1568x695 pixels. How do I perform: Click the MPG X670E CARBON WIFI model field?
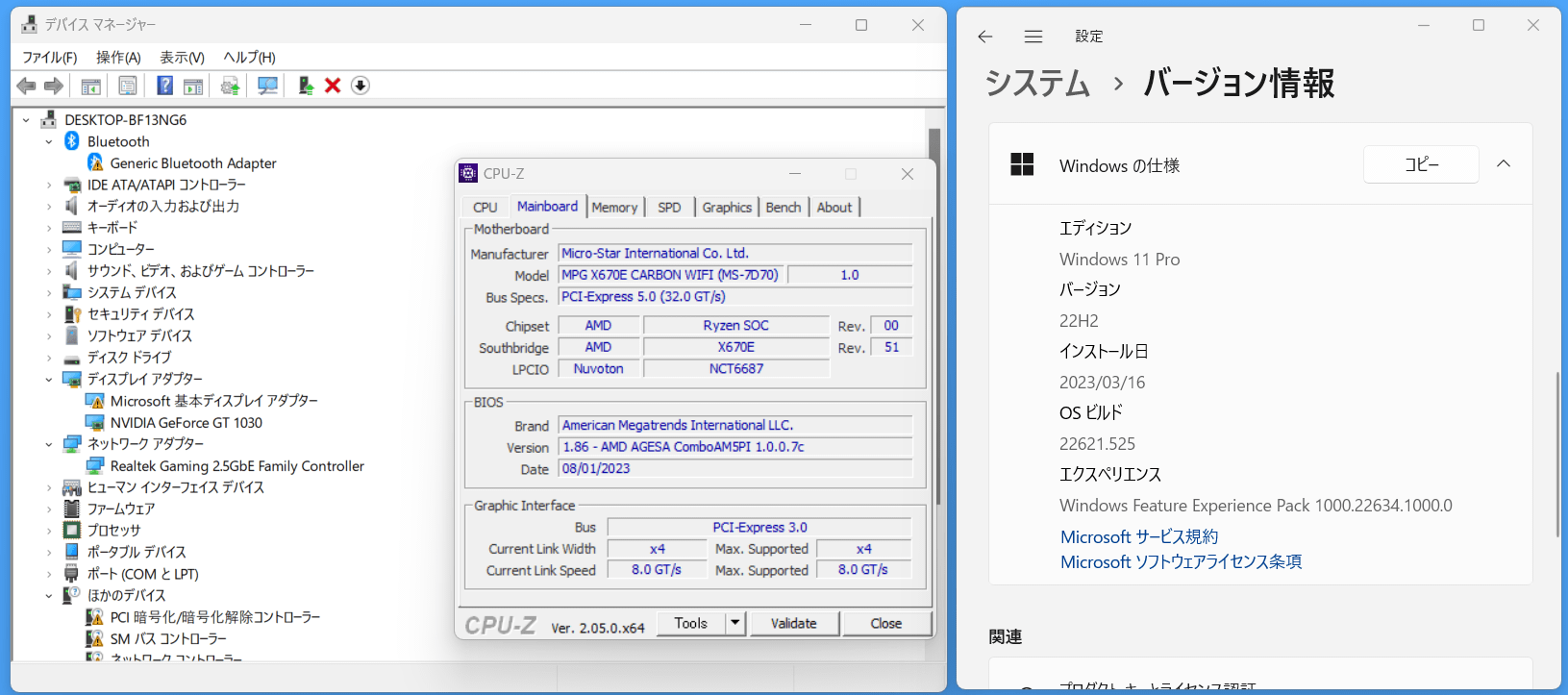point(670,275)
